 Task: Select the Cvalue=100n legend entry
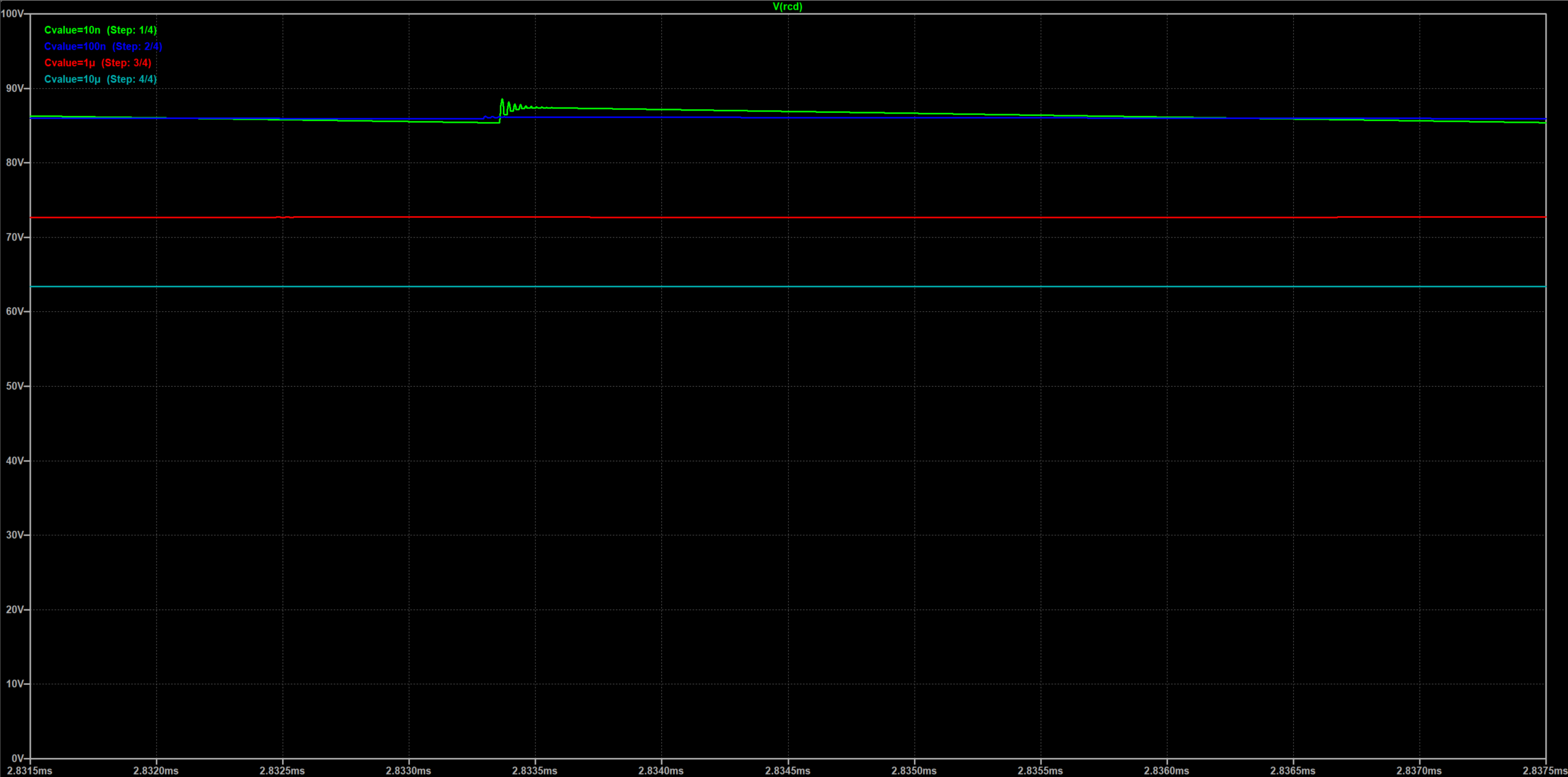click(x=103, y=47)
